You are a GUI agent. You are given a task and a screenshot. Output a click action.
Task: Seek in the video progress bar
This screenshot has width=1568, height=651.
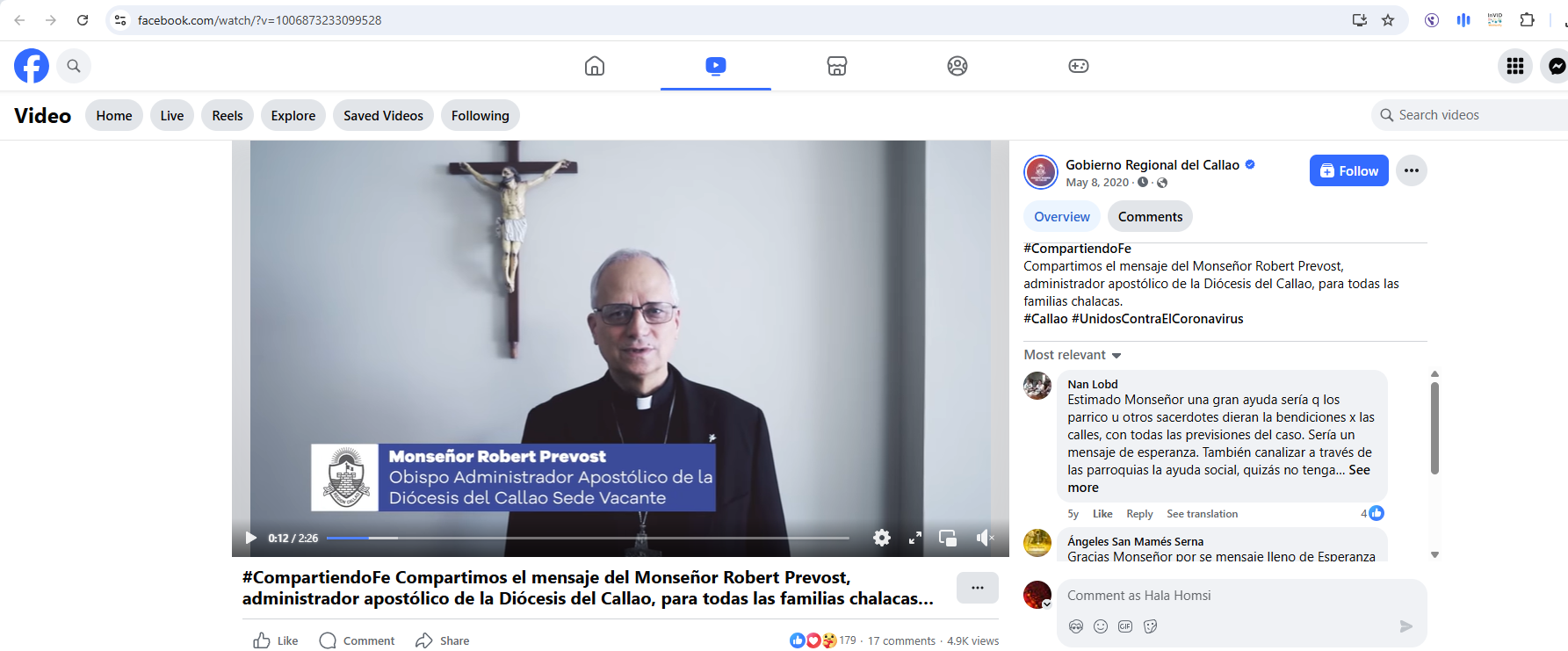click(587, 538)
